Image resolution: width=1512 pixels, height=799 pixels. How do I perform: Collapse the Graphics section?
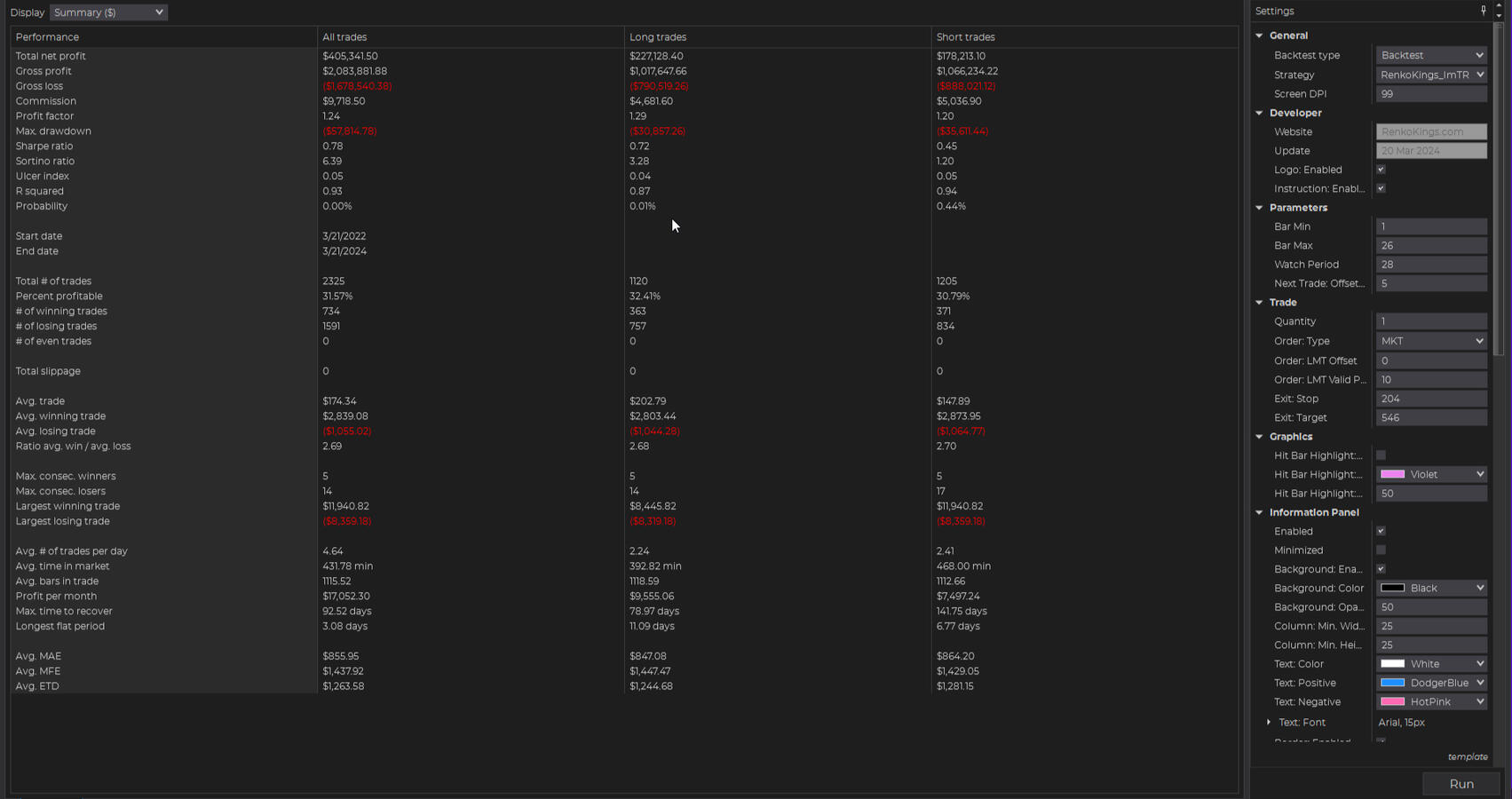click(1259, 437)
